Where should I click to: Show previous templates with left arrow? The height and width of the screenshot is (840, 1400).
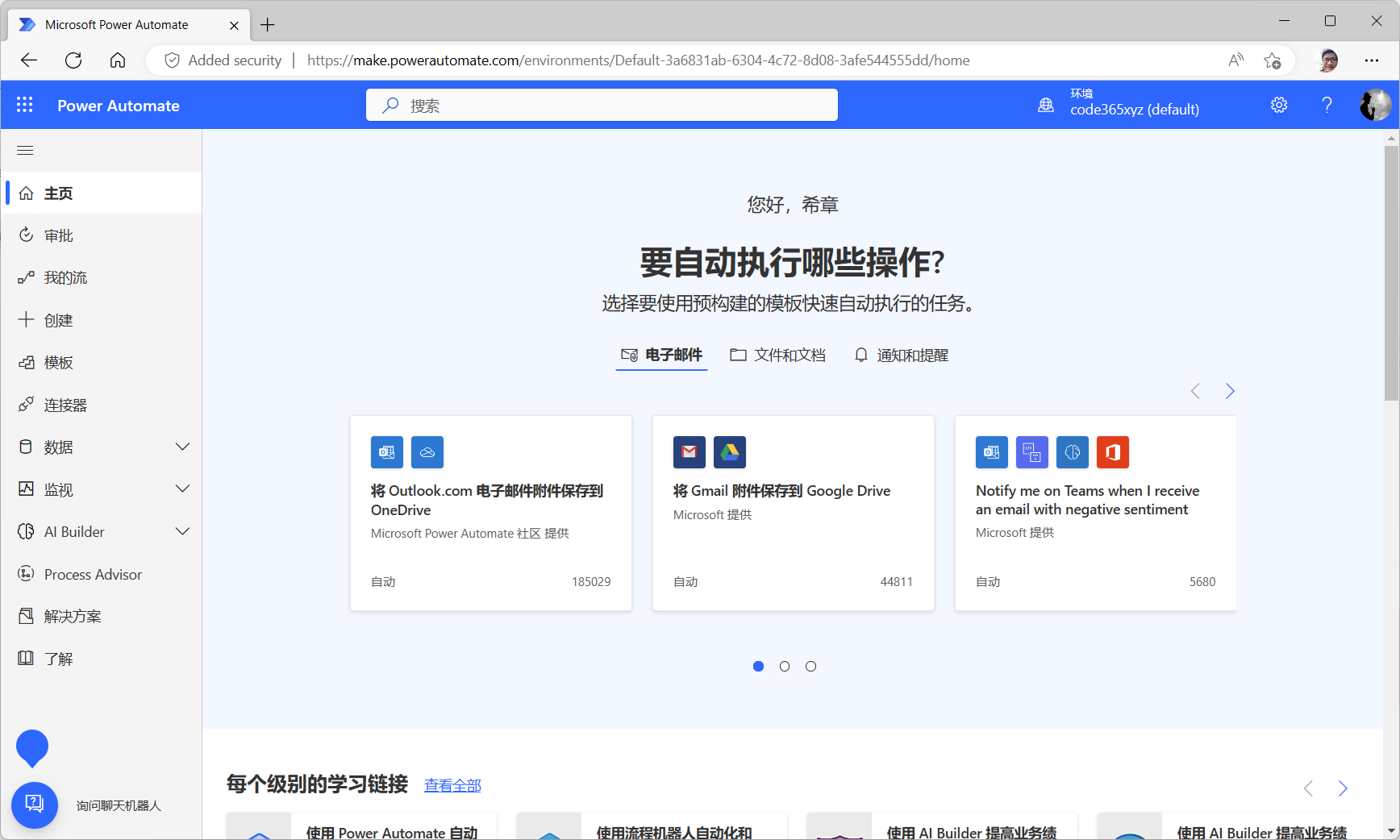(1195, 391)
